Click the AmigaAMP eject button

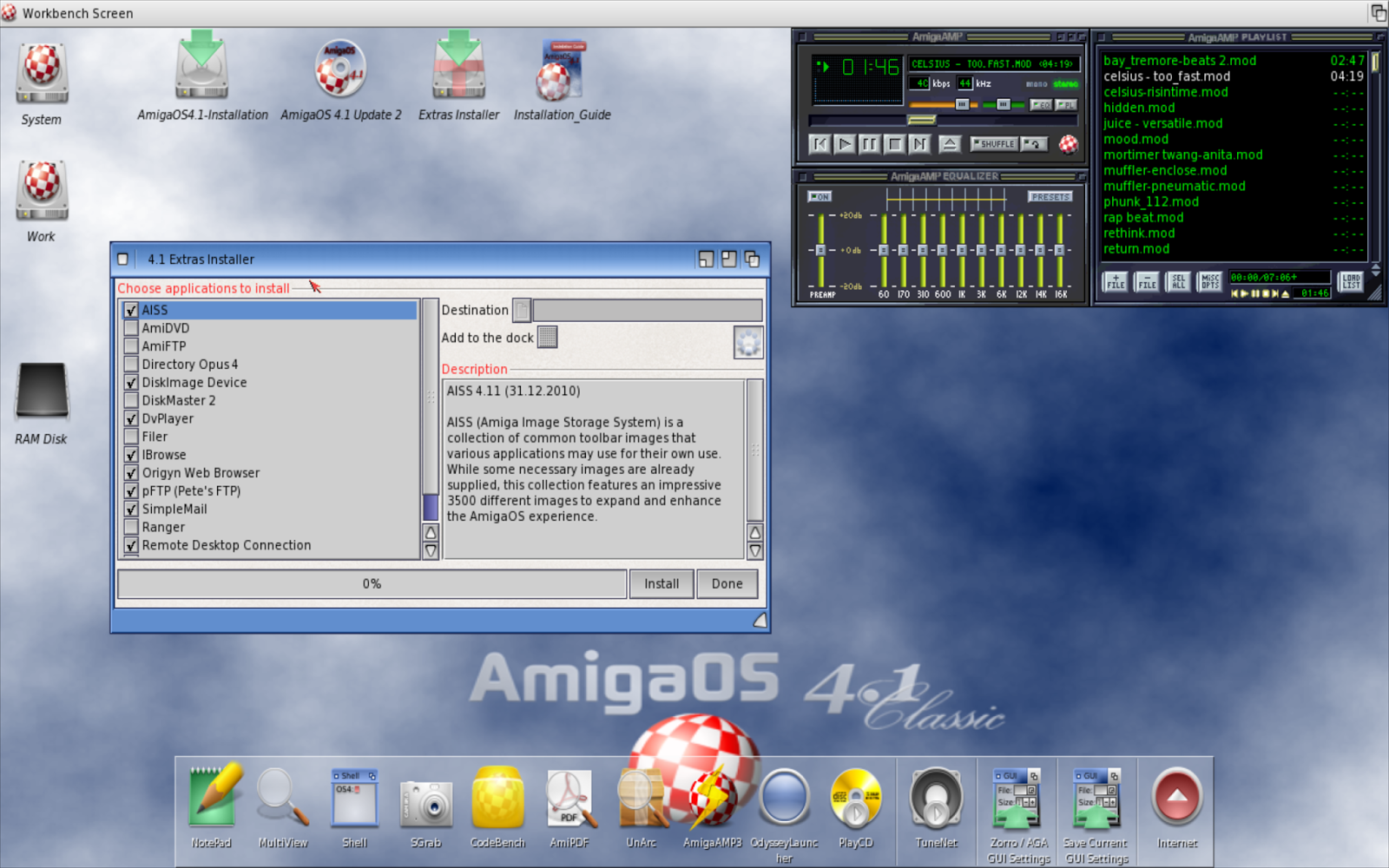(950, 144)
